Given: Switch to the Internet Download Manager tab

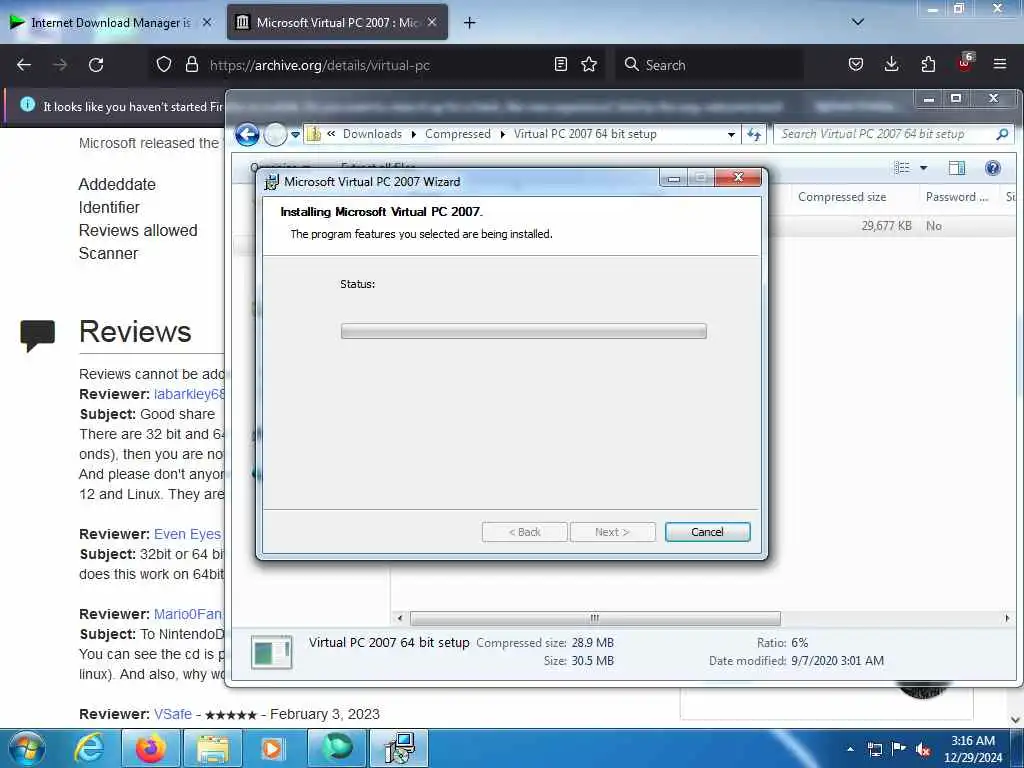Looking at the screenshot, I should click(x=112, y=23).
